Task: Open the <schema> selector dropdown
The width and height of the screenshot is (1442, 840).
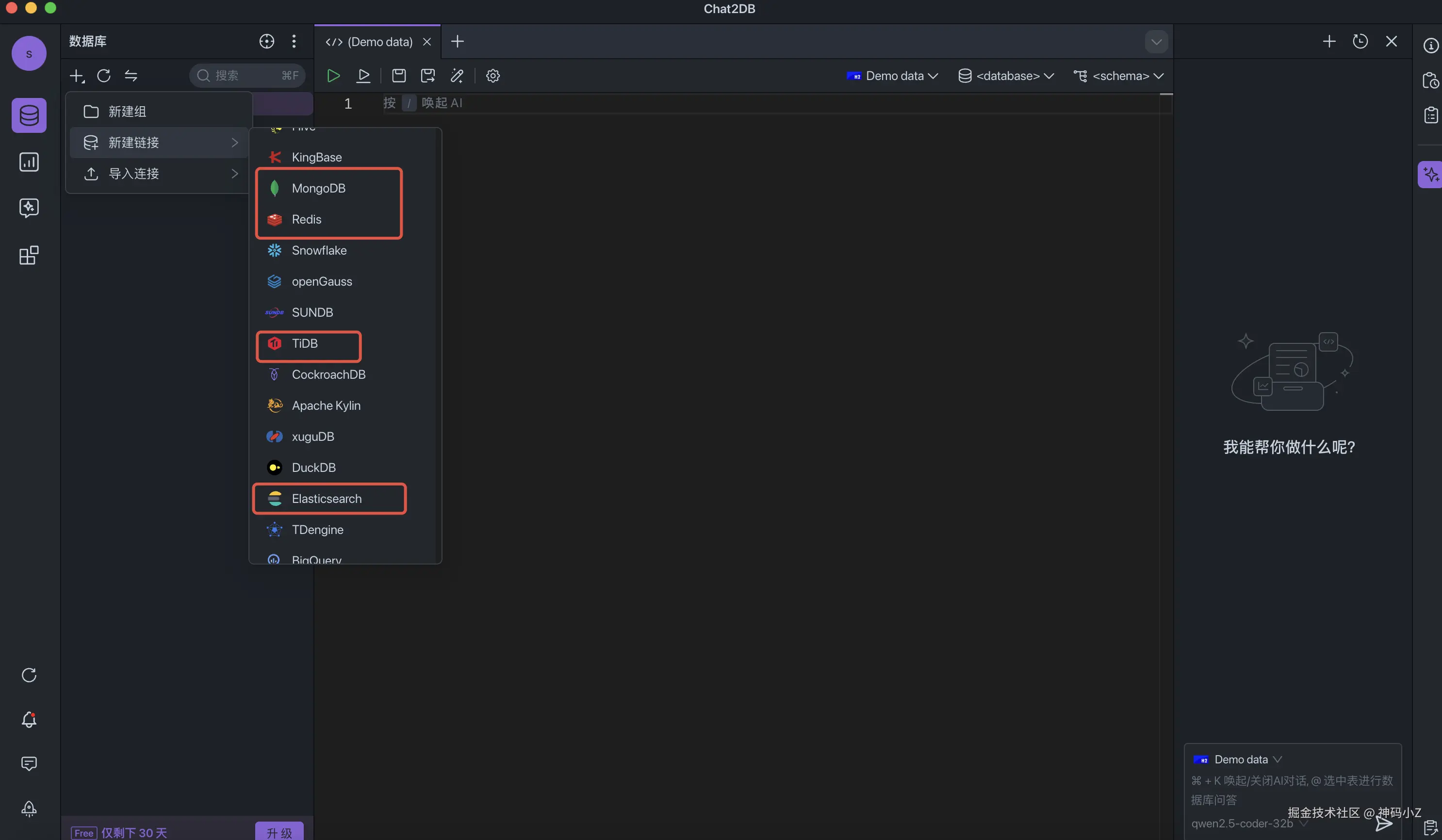Action: [x=1119, y=76]
